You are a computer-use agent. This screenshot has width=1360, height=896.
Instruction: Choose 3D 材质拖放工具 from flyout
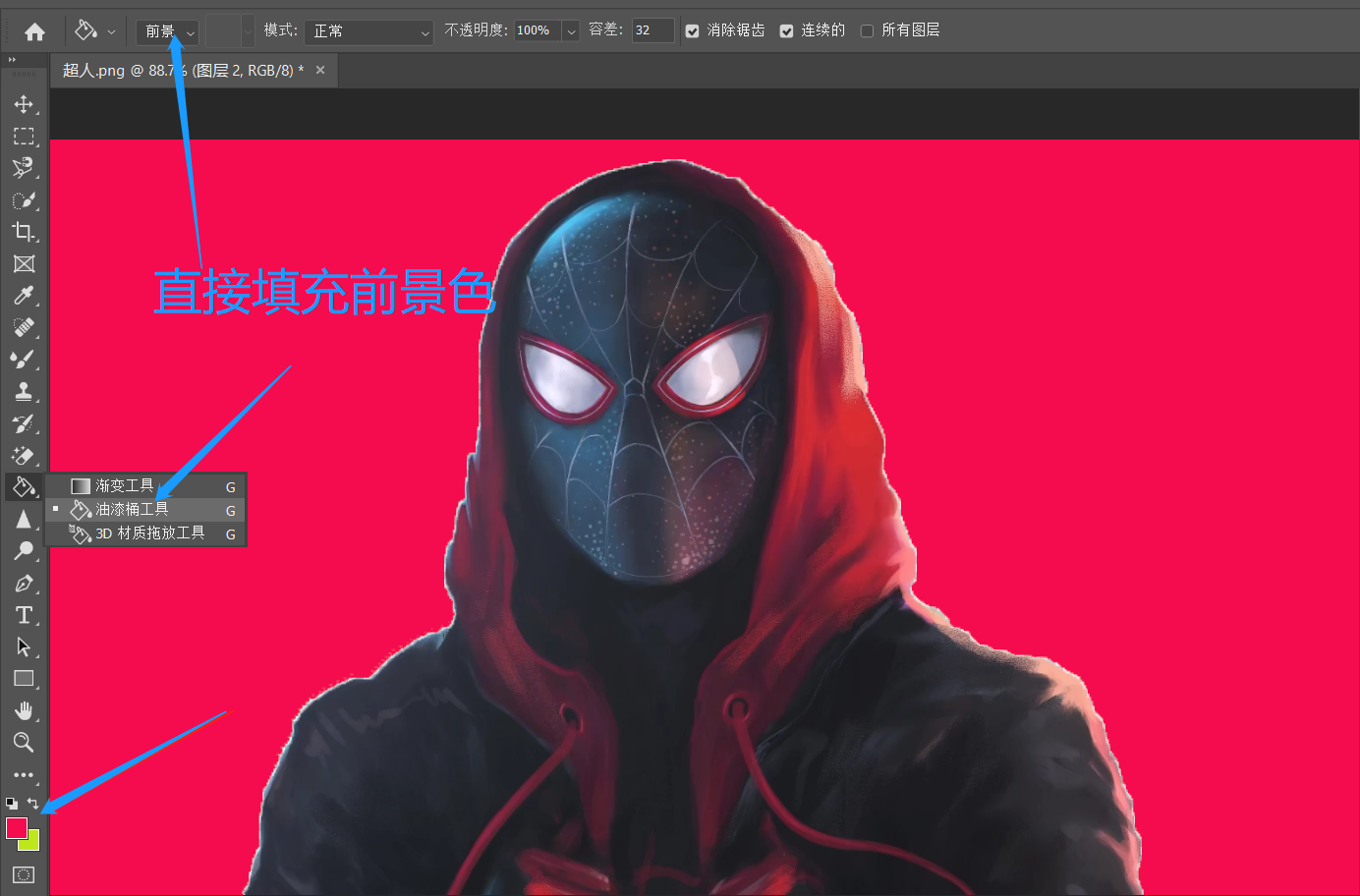tap(145, 533)
